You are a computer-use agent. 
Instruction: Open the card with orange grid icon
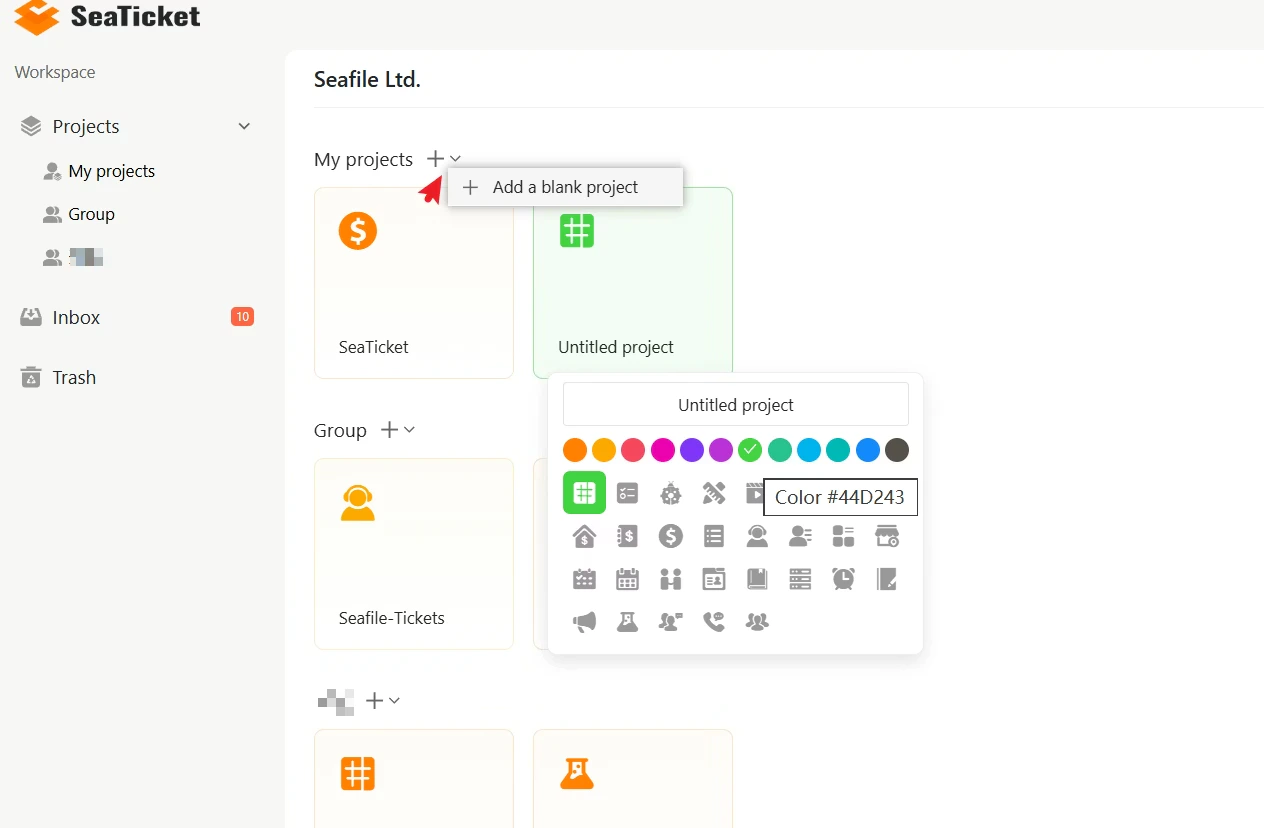[414, 779]
